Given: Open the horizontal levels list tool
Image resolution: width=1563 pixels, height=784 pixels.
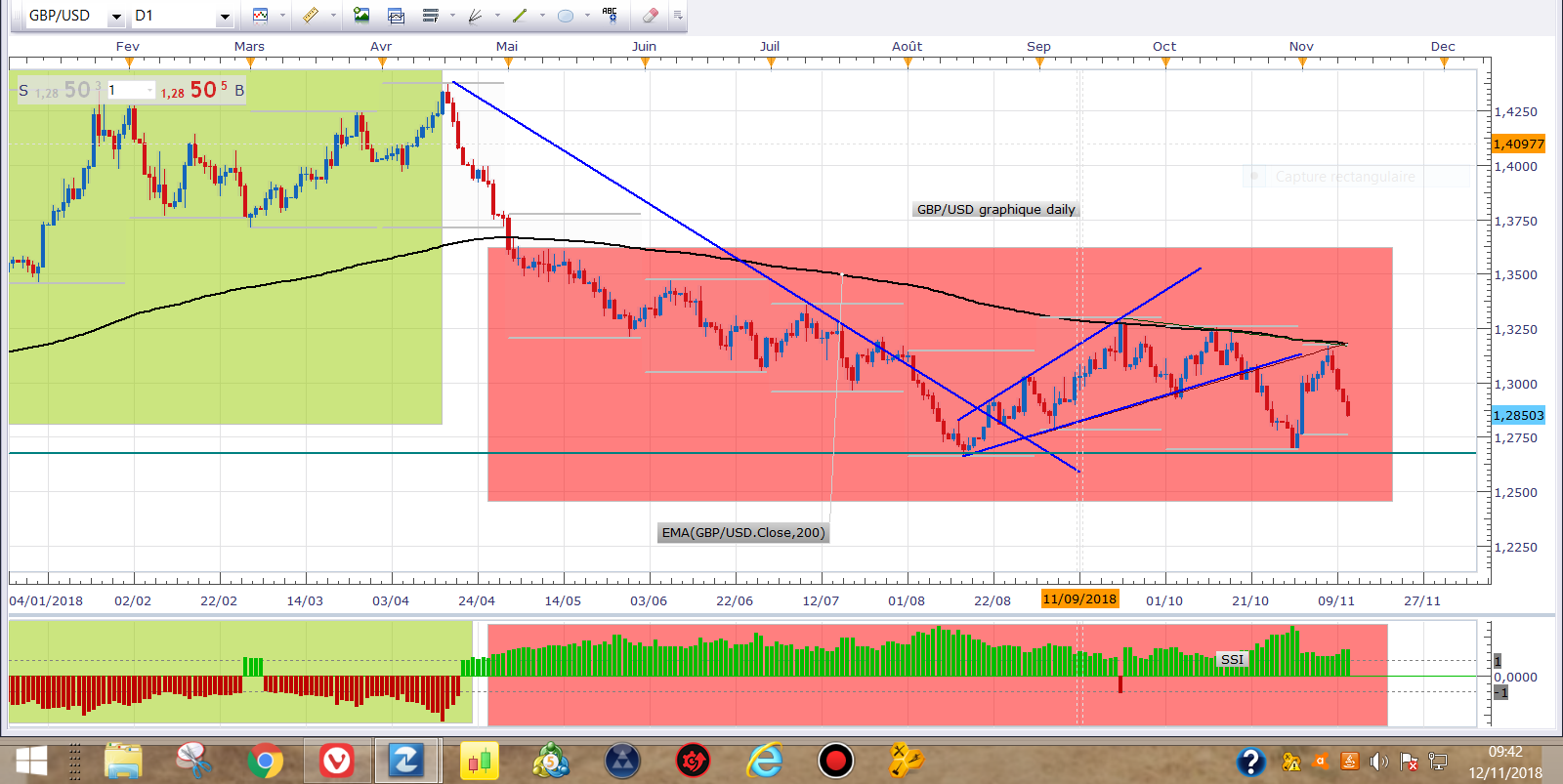Looking at the screenshot, I should click(x=431, y=16).
